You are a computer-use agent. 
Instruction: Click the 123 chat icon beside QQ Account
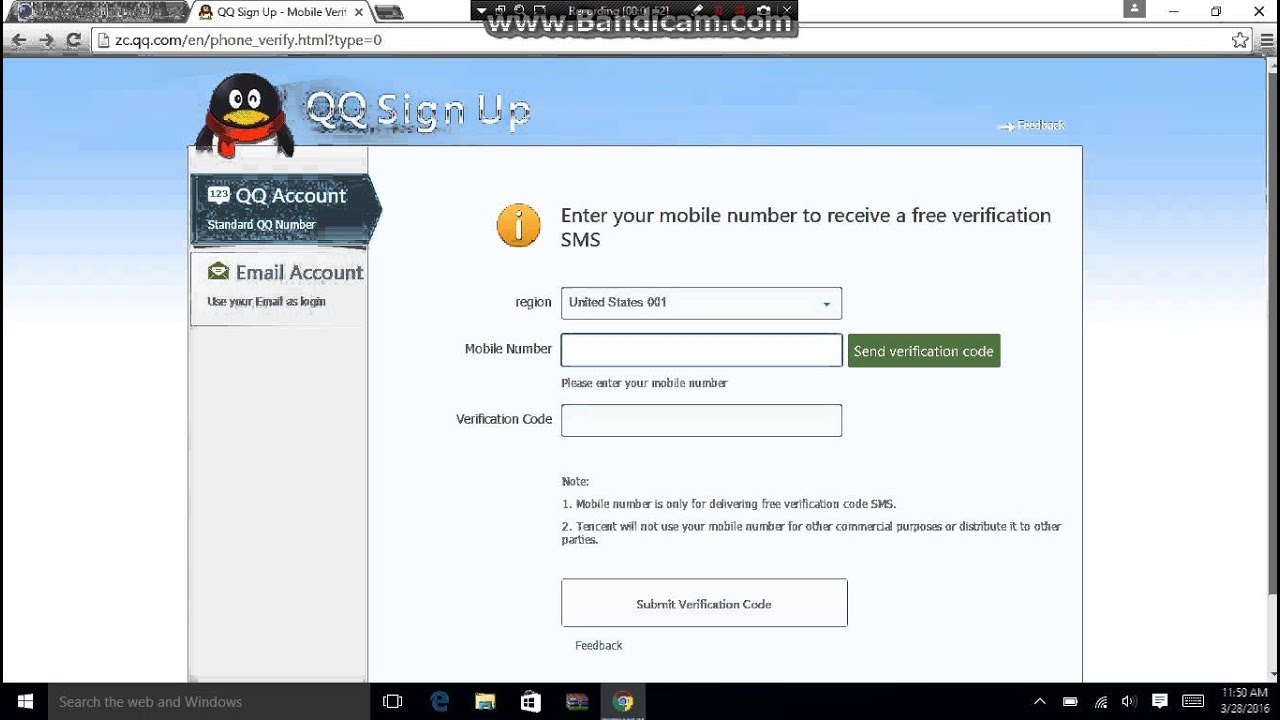coord(218,194)
